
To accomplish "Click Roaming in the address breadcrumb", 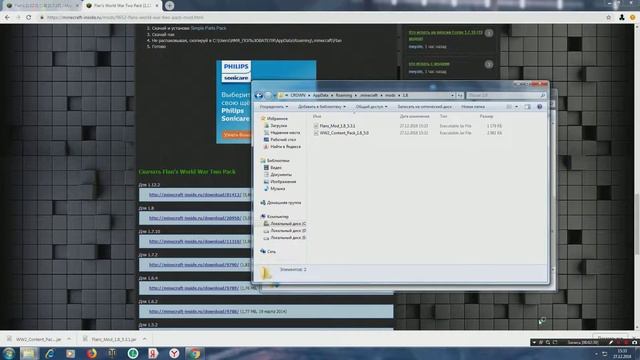I will (344, 95).
